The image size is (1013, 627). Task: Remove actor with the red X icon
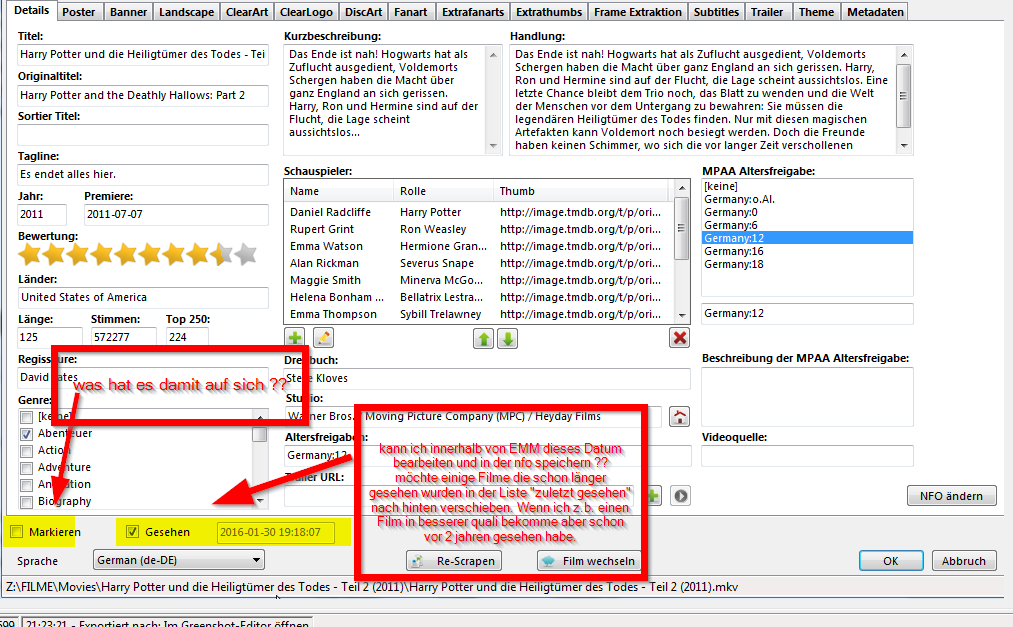[x=680, y=338]
